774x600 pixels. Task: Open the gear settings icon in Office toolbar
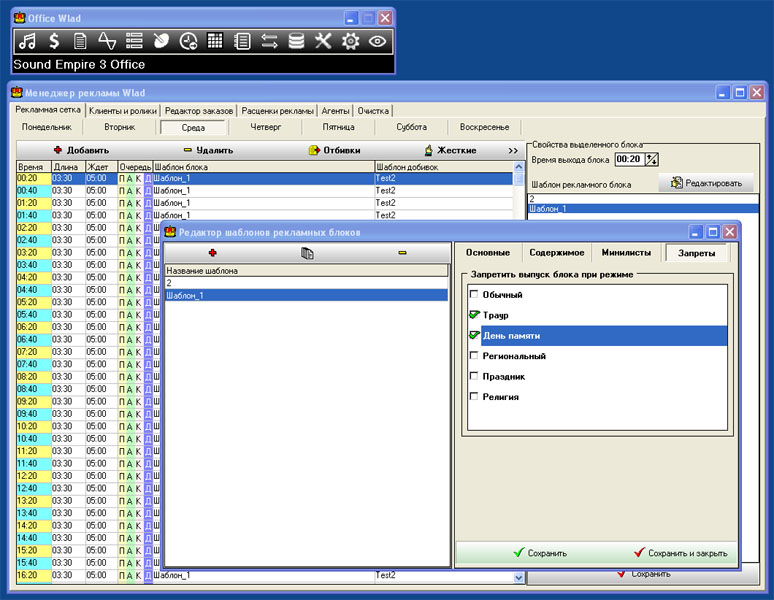click(x=350, y=41)
